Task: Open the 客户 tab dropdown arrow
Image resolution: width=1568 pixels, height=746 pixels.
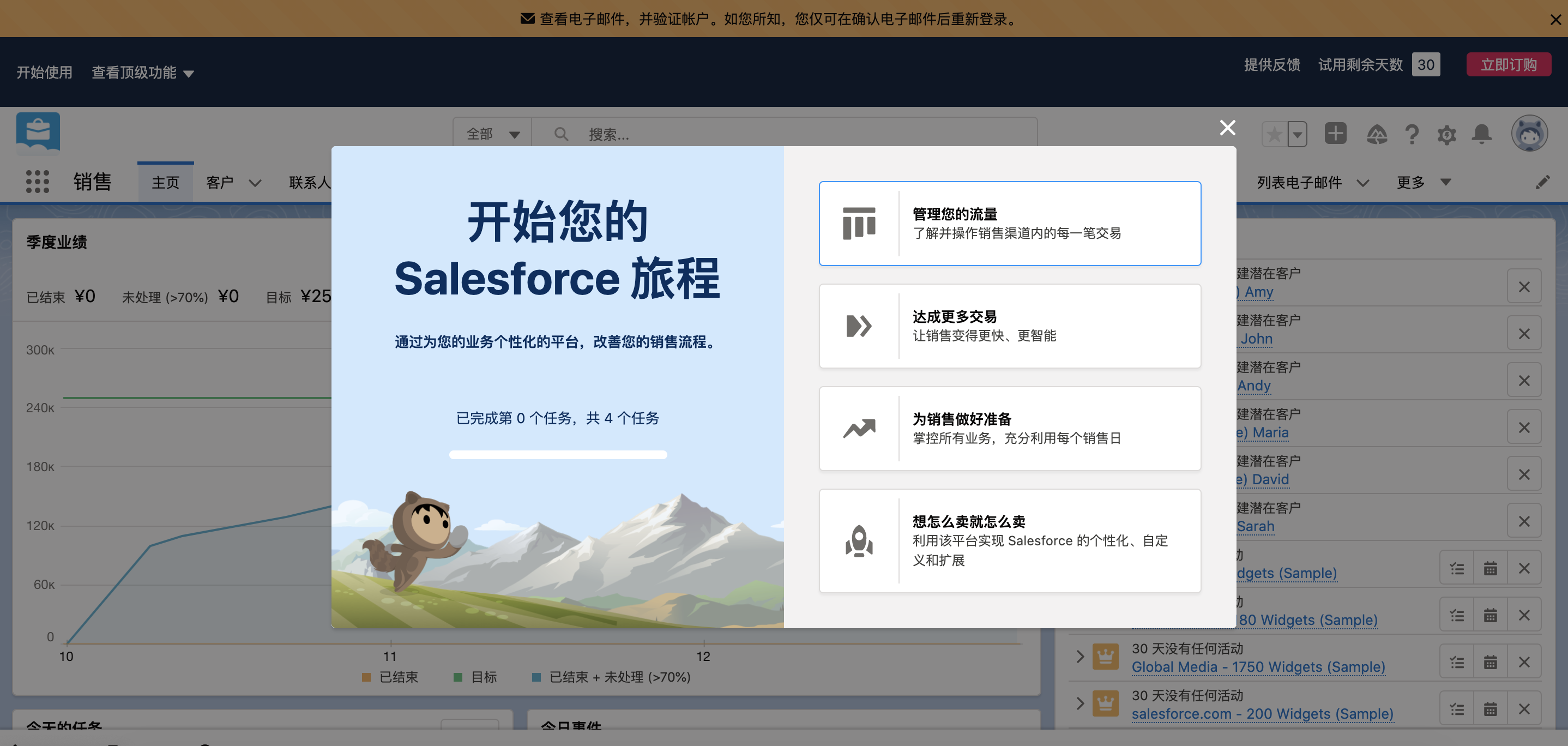Action: (x=256, y=182)
